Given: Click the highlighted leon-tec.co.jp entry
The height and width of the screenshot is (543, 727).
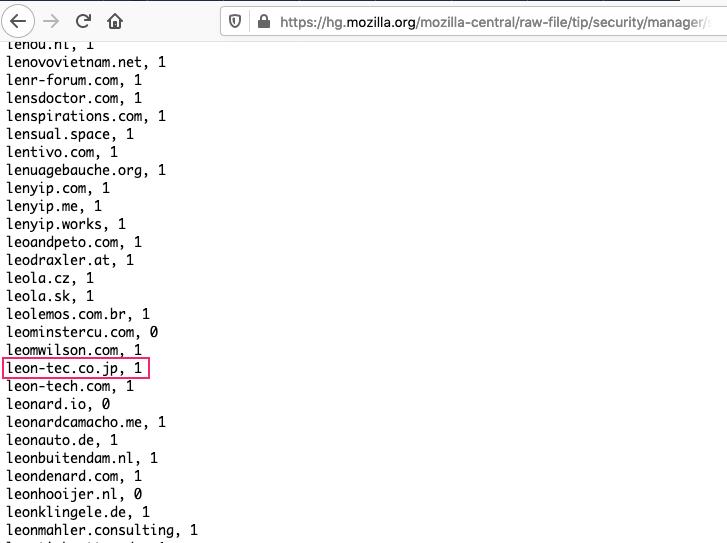Looking at the screenshot, I should [76, 368].
